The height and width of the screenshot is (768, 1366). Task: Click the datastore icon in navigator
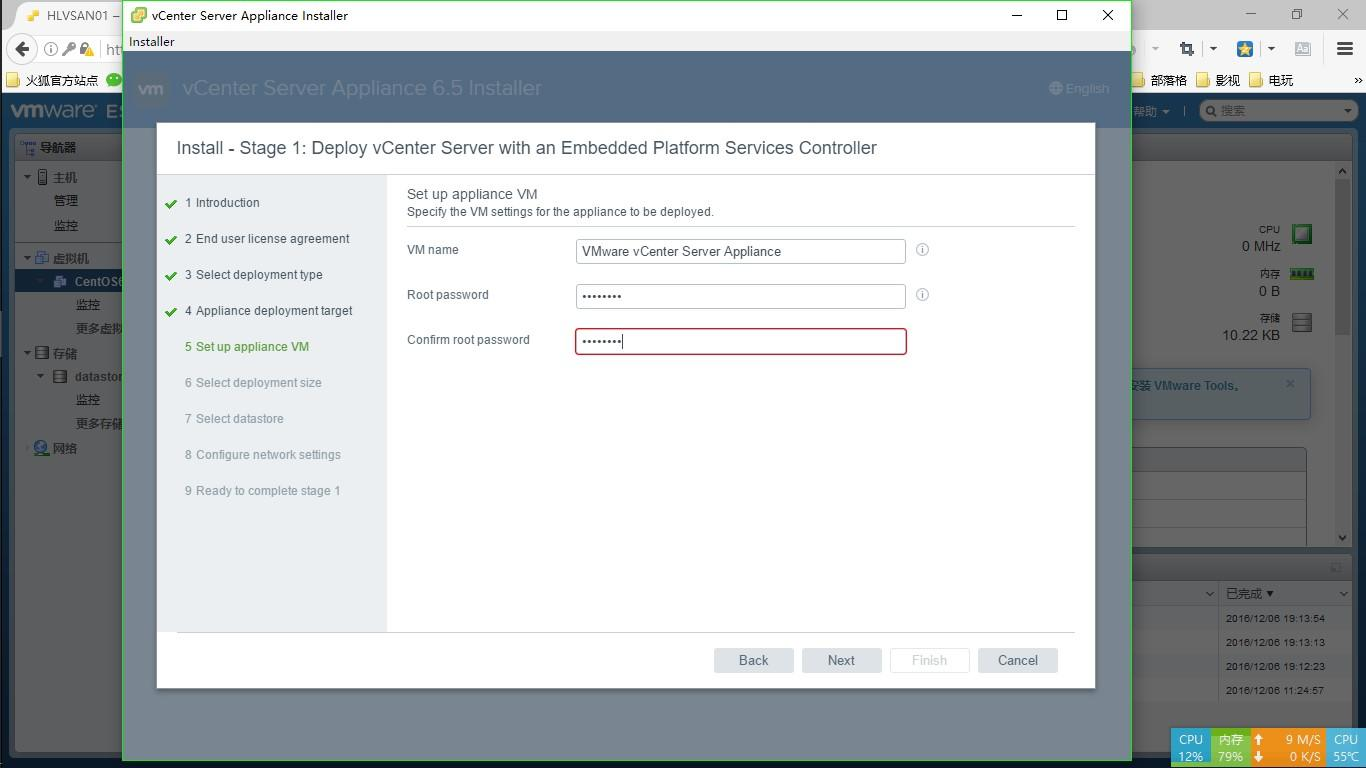click(x=60, y=377)
